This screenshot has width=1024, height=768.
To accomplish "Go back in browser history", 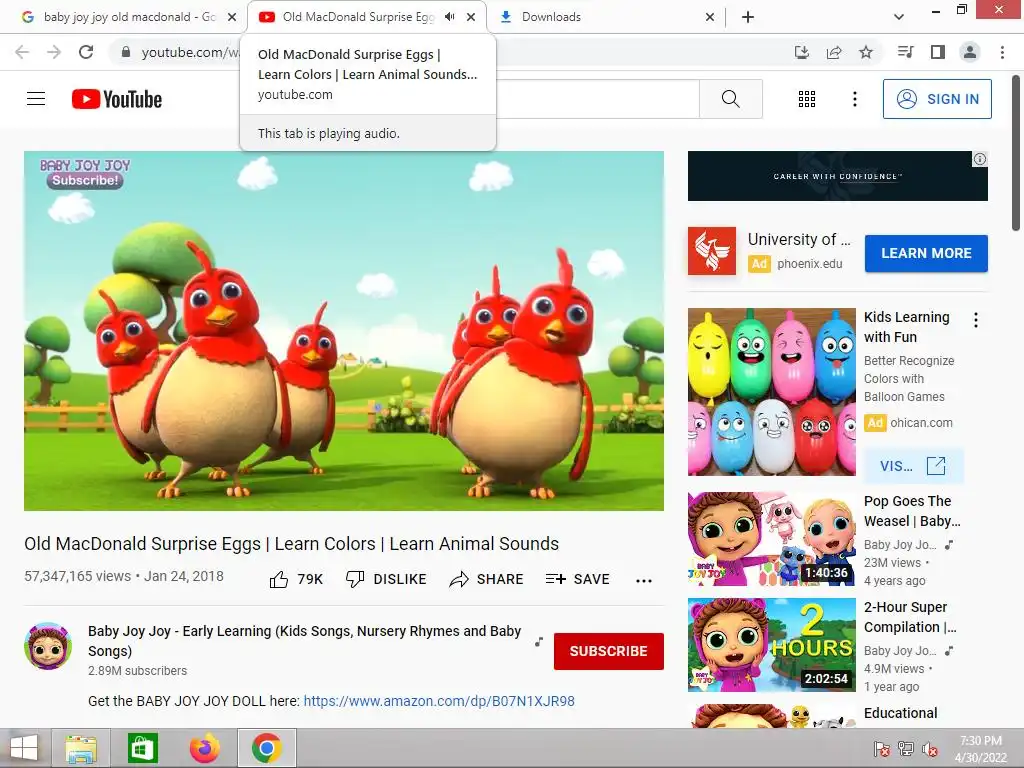I will [22, 52].
